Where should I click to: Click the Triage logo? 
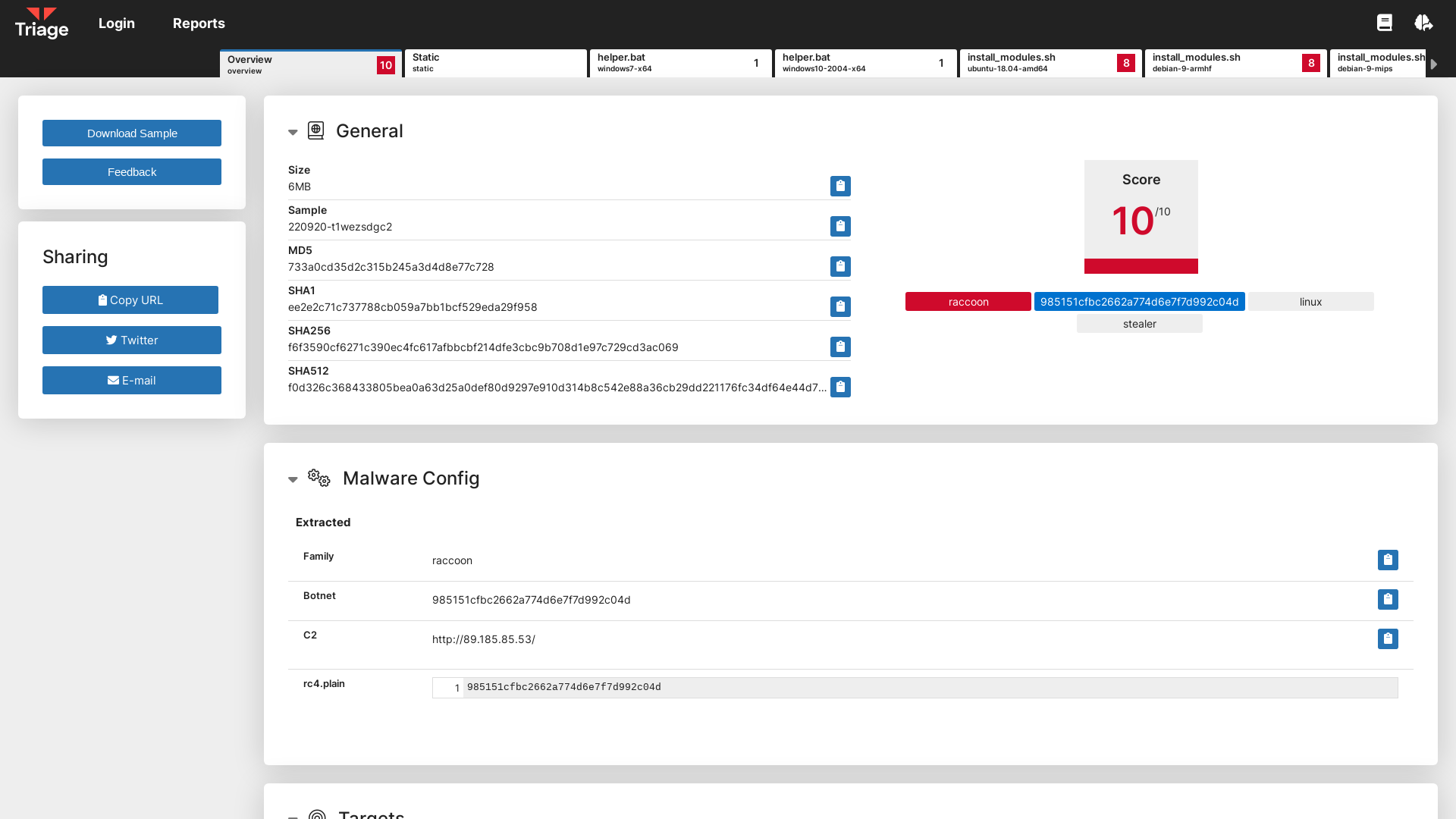tap(42, 23)
